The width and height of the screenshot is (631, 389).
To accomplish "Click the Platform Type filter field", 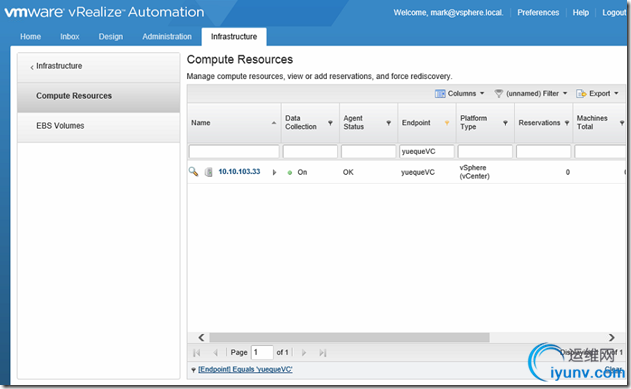I will point(485,152).
